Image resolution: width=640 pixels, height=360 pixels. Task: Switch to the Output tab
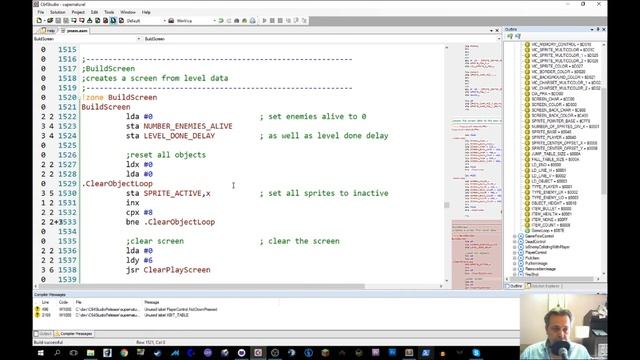pos(43,334)
